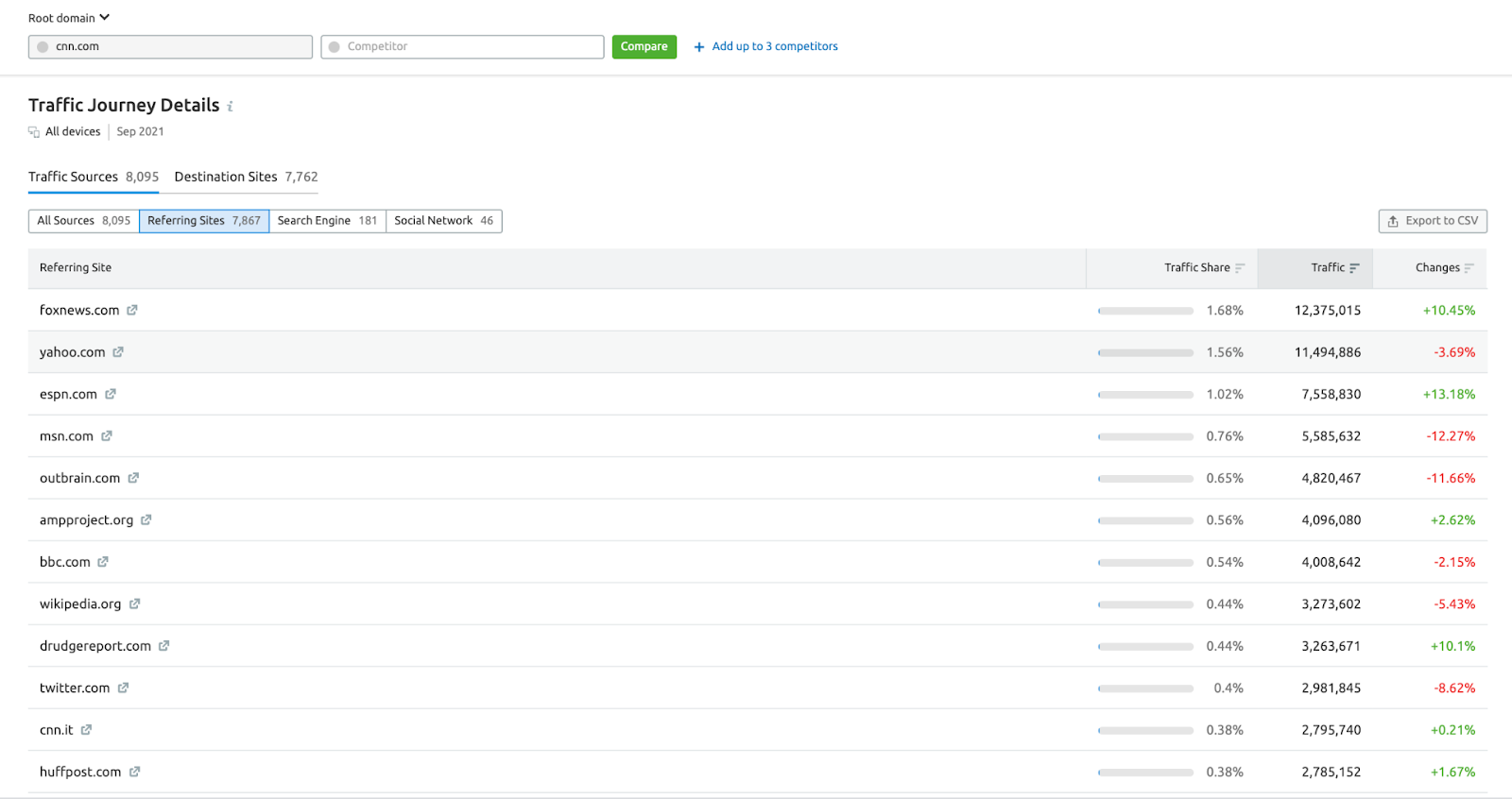The width and height of the screenshot is (1512, 799).
Task: Open external link icon next to cnn.it
Action: [86, 730]
